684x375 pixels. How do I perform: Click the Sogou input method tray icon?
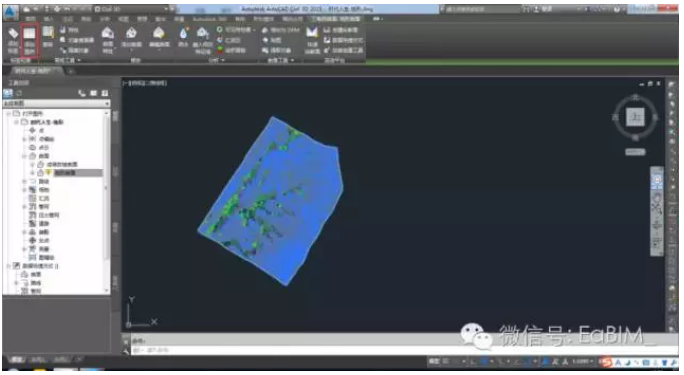tap(605, 362)
